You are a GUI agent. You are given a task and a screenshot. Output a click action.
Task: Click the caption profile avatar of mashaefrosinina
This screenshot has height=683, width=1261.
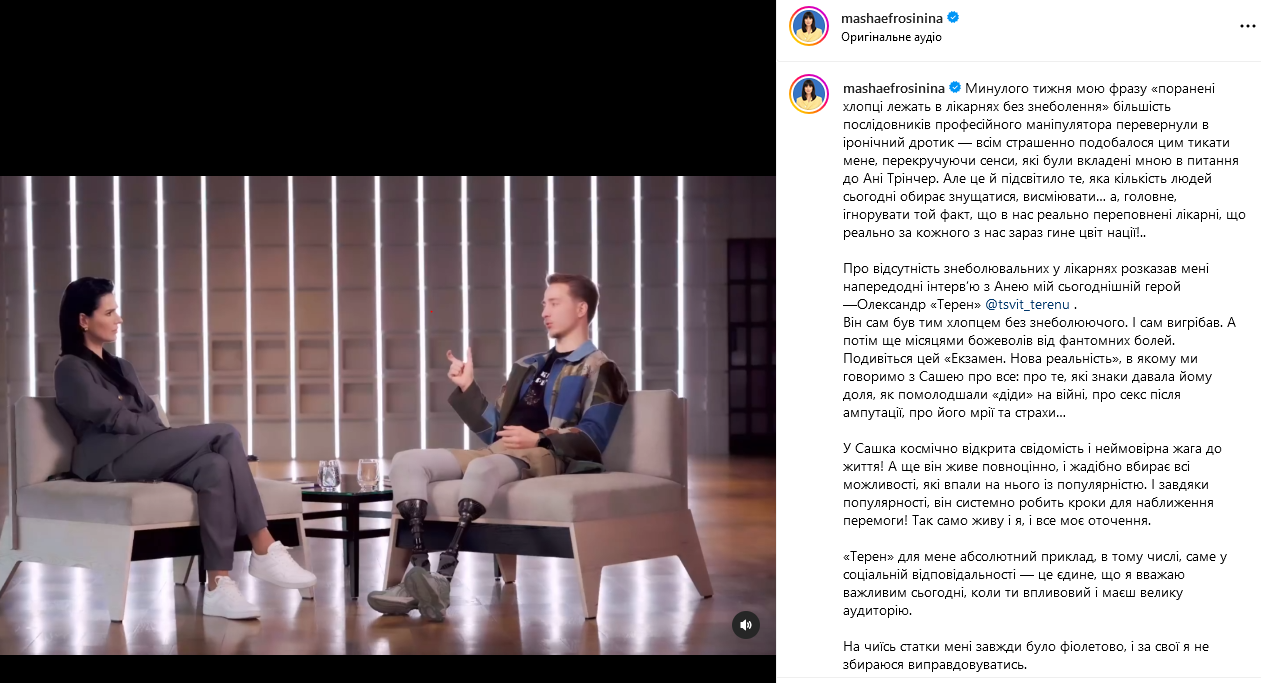pyautogui.click(x=809, y=94)
